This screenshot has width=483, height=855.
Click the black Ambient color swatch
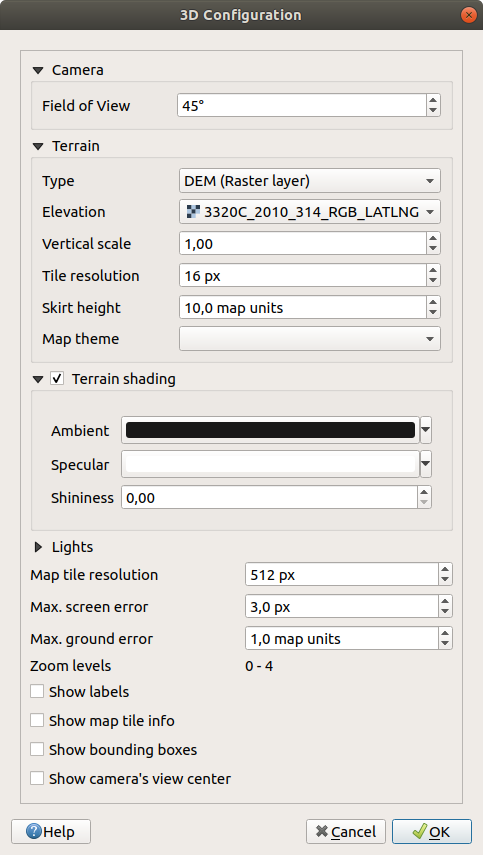(270, 430)
